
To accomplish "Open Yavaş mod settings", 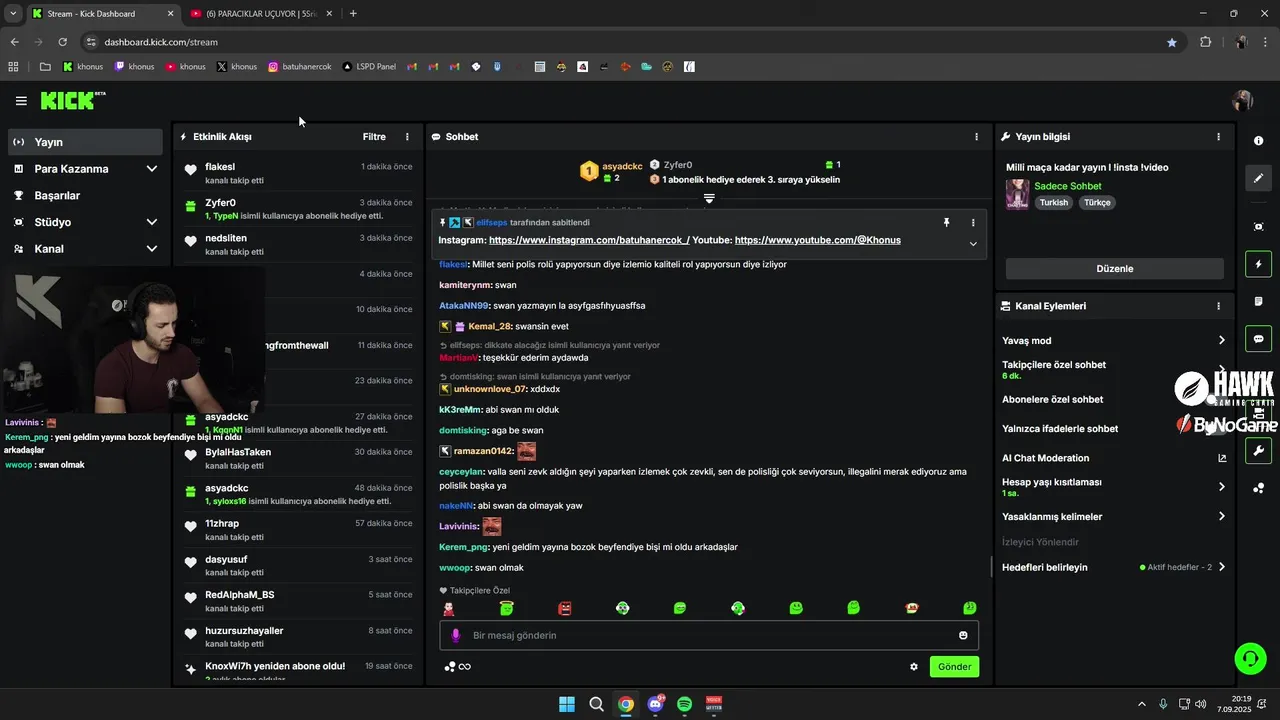I will (1114, 341).
